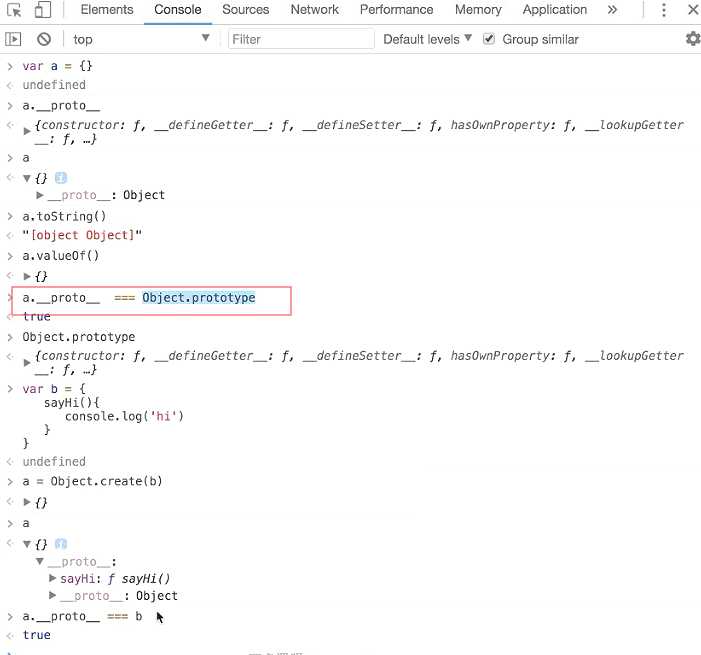Click the a.toString() command line
The width and height of the screenshot is (701, 655).
[x=64, y=216]
